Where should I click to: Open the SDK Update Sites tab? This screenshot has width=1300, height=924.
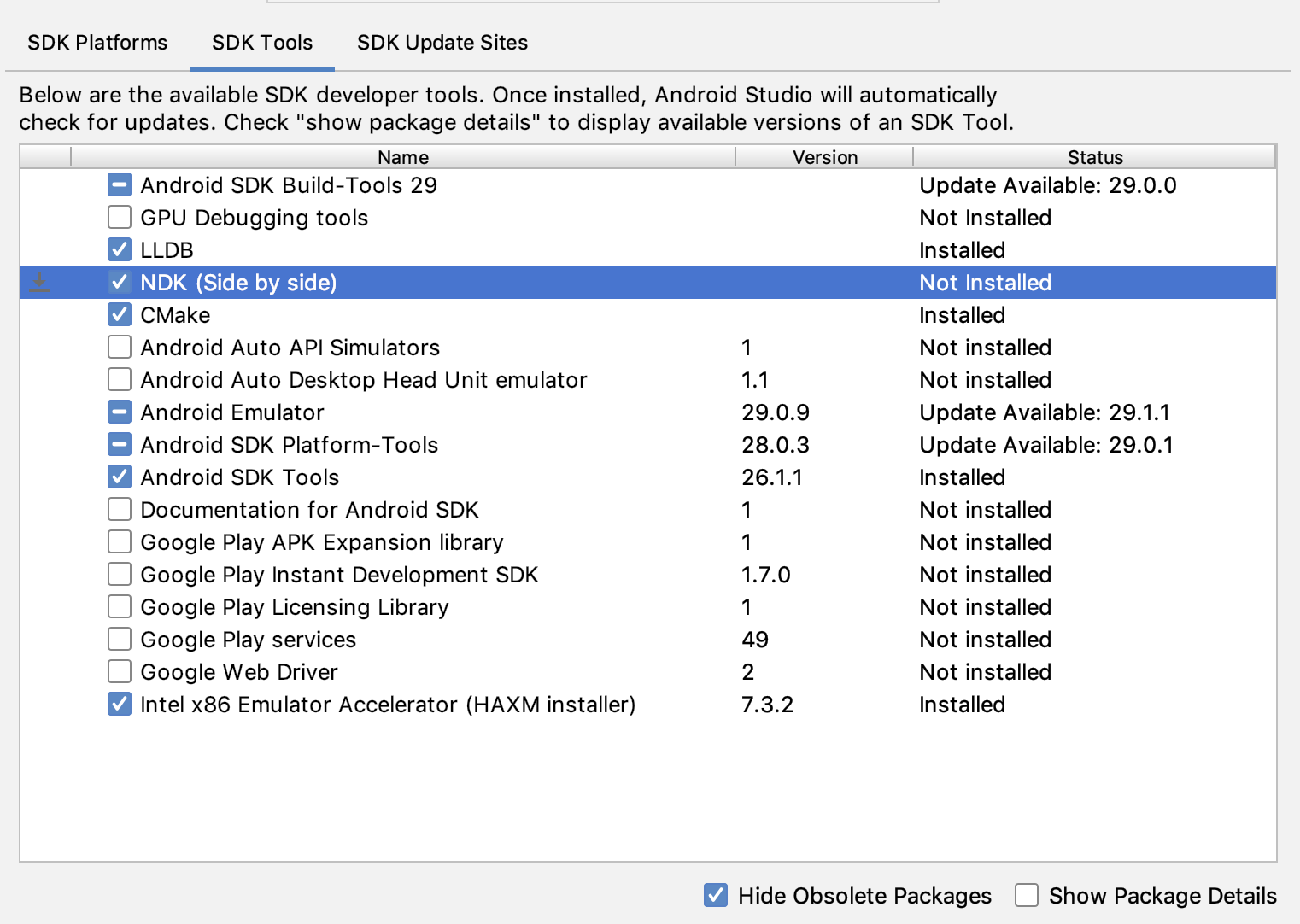click(442, 42)
